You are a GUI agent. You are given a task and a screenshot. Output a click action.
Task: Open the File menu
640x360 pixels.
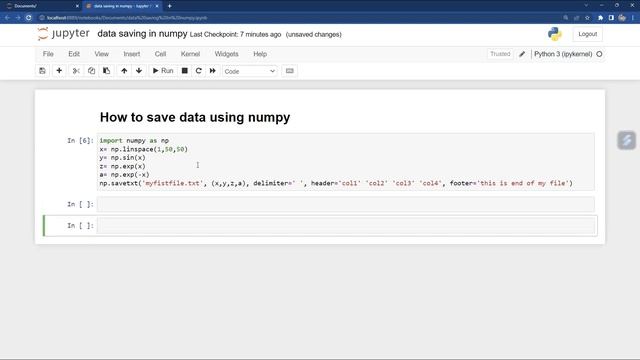click(x=48, y=54)
